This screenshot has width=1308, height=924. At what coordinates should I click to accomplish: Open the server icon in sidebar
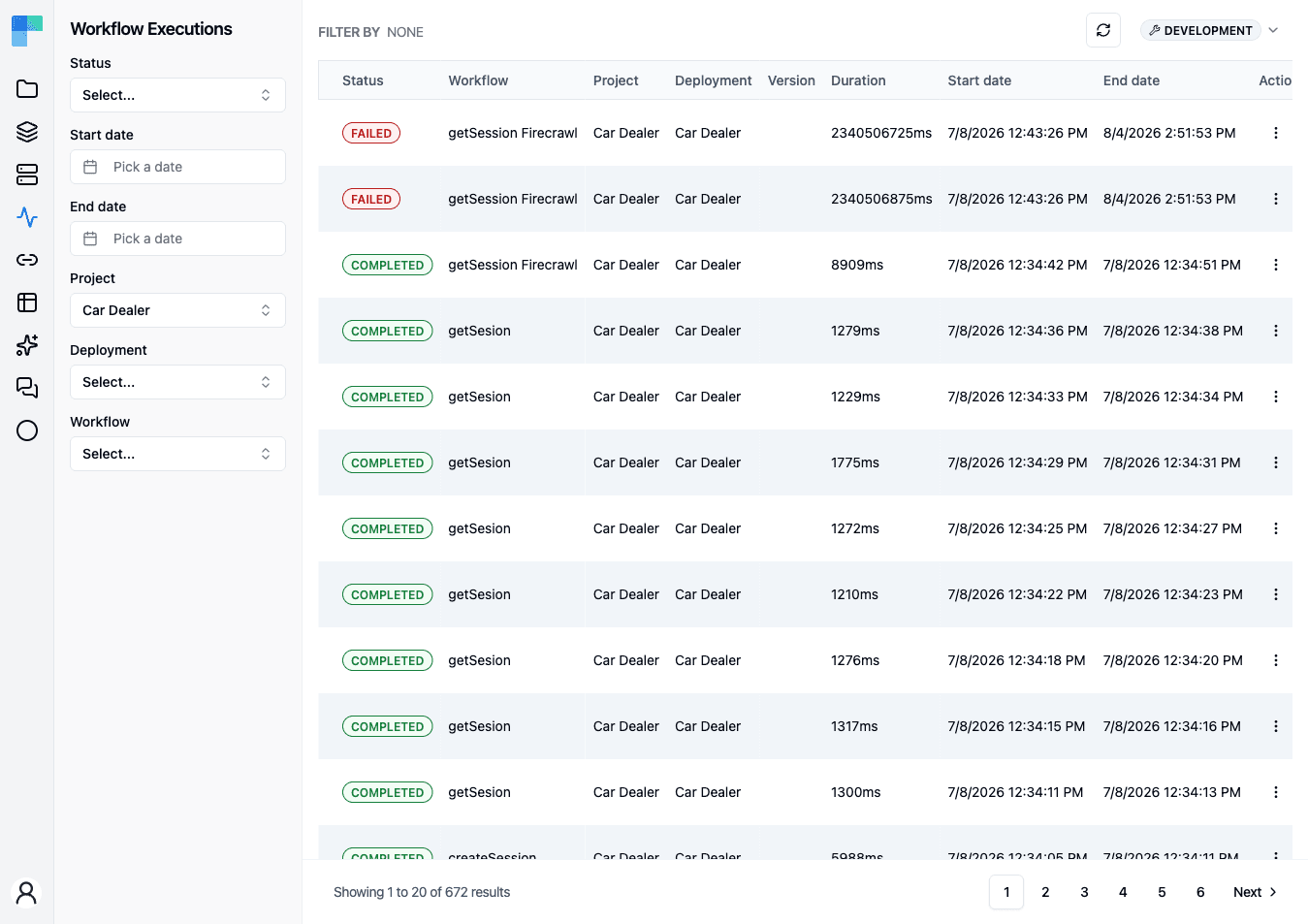(27, 175)
